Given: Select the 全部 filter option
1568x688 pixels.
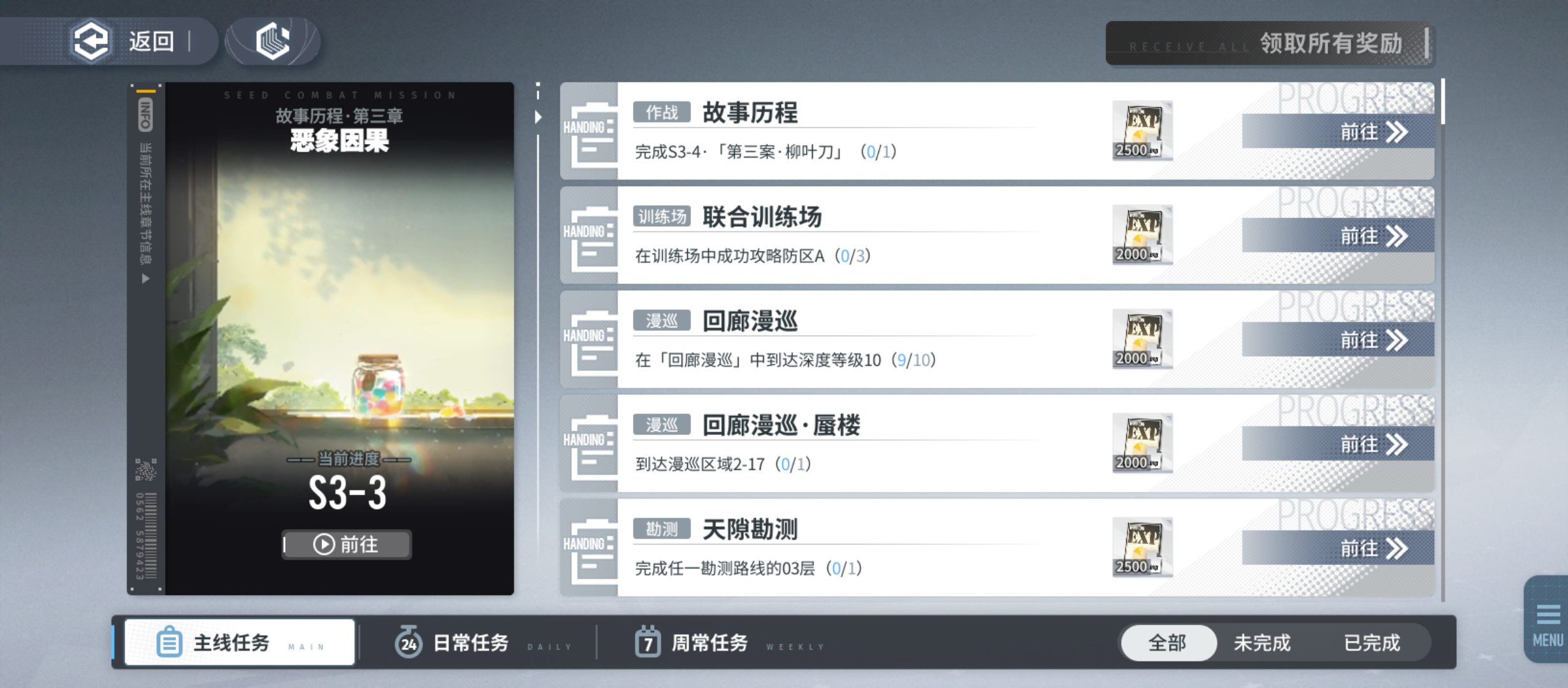Looking at the screenshot, I should pos(1167,643).
